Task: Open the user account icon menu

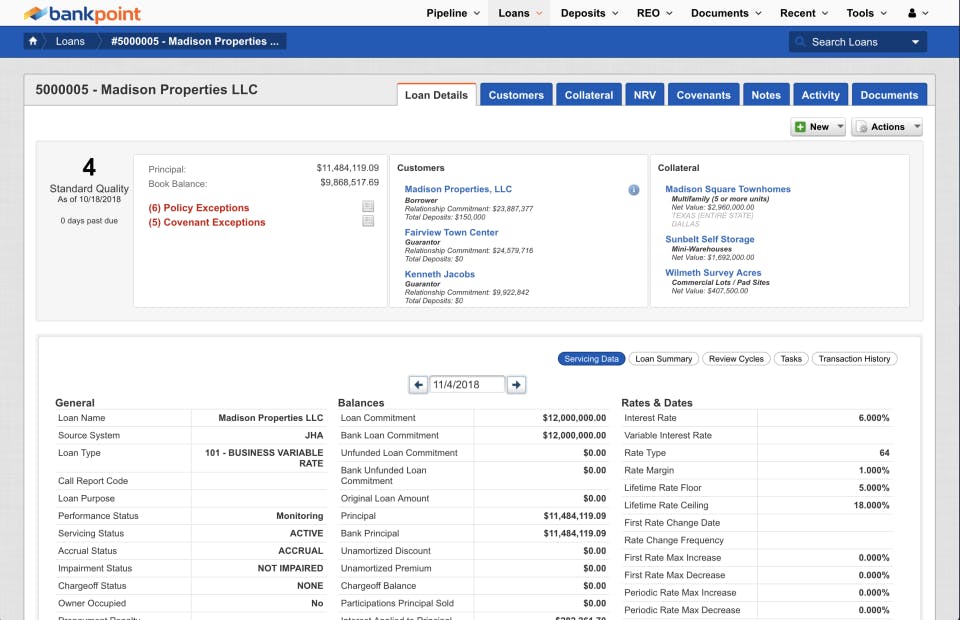Action: tap(918, 13)
